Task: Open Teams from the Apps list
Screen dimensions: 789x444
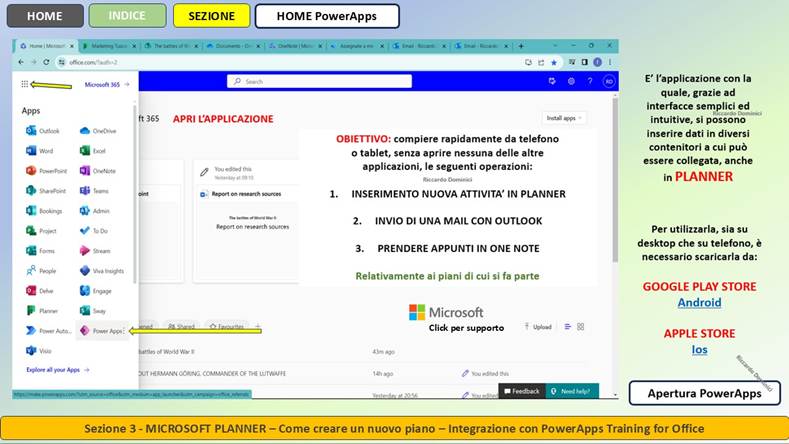Action: coord(94,191)
